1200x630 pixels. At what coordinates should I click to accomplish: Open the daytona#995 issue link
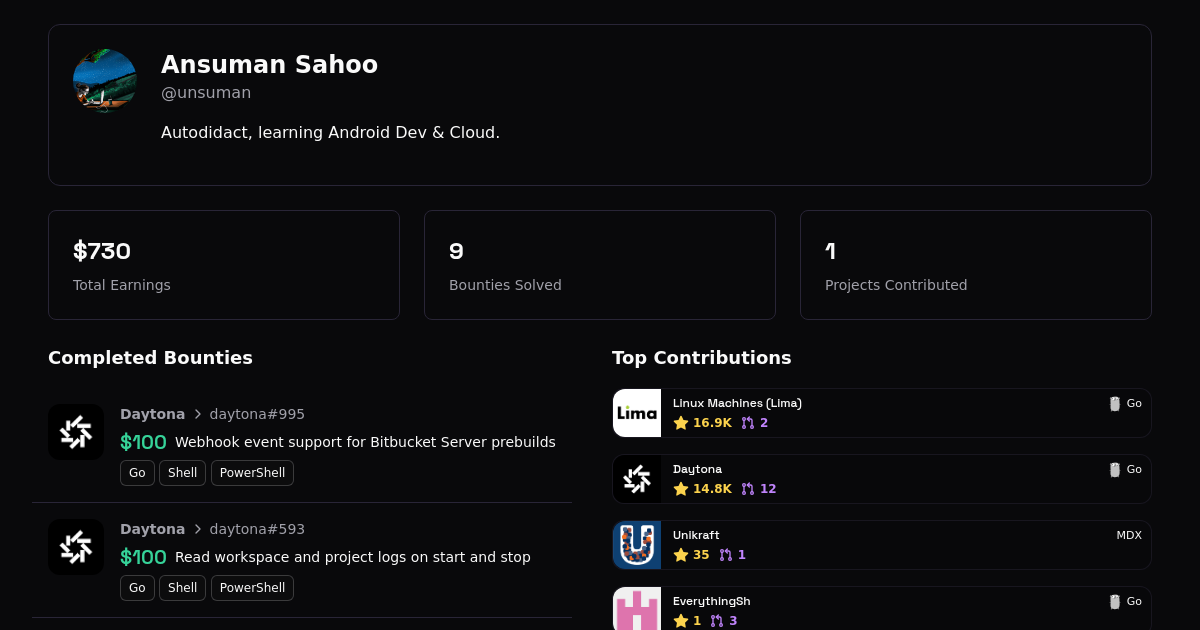pos(257,414)
